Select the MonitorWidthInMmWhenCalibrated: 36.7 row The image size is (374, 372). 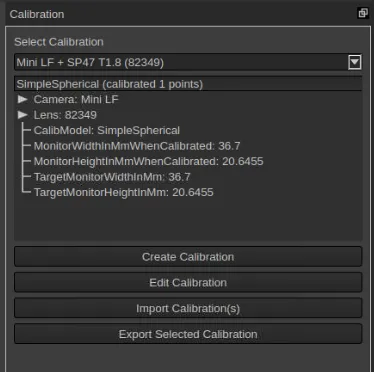(137, 146)
